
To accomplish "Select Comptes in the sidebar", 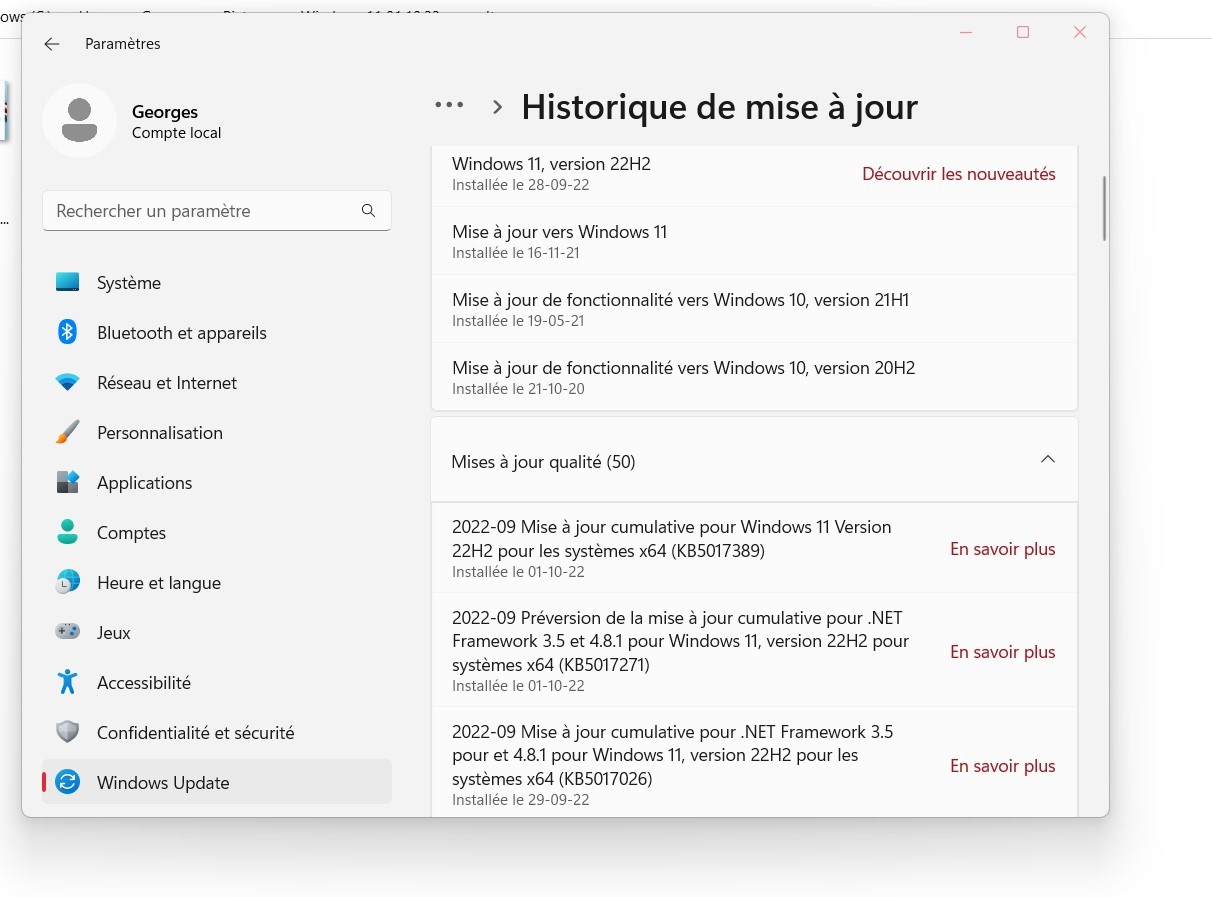I will pyautogui.click(x=217, y=533).
